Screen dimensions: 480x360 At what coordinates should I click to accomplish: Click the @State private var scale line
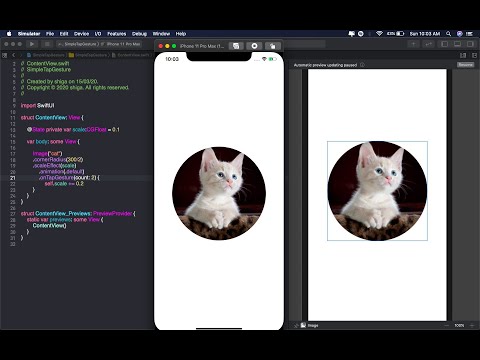73,130
